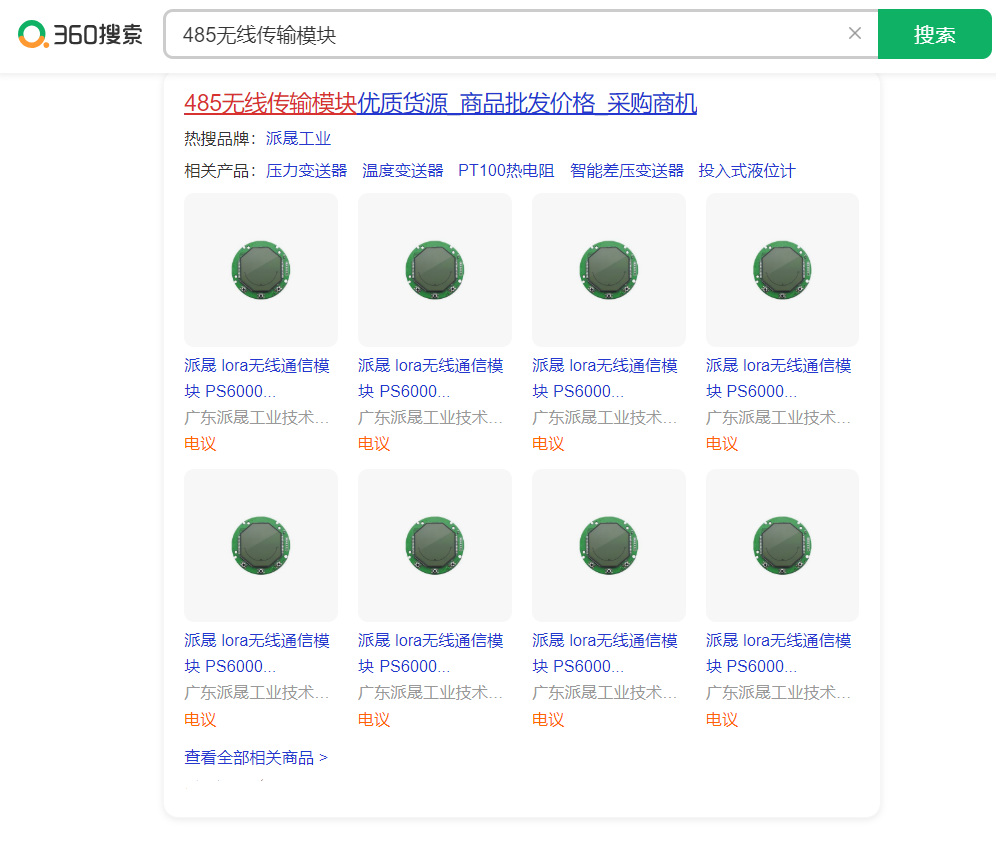Select the 压力变送器 related product
The width and height of the screenshot is (996, 846).
pos(306,170)
